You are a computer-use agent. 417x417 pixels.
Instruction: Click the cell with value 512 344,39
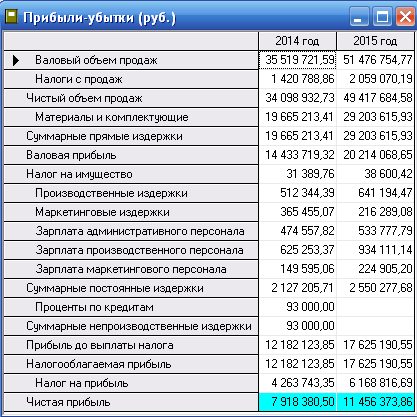[x=297, y=193]
